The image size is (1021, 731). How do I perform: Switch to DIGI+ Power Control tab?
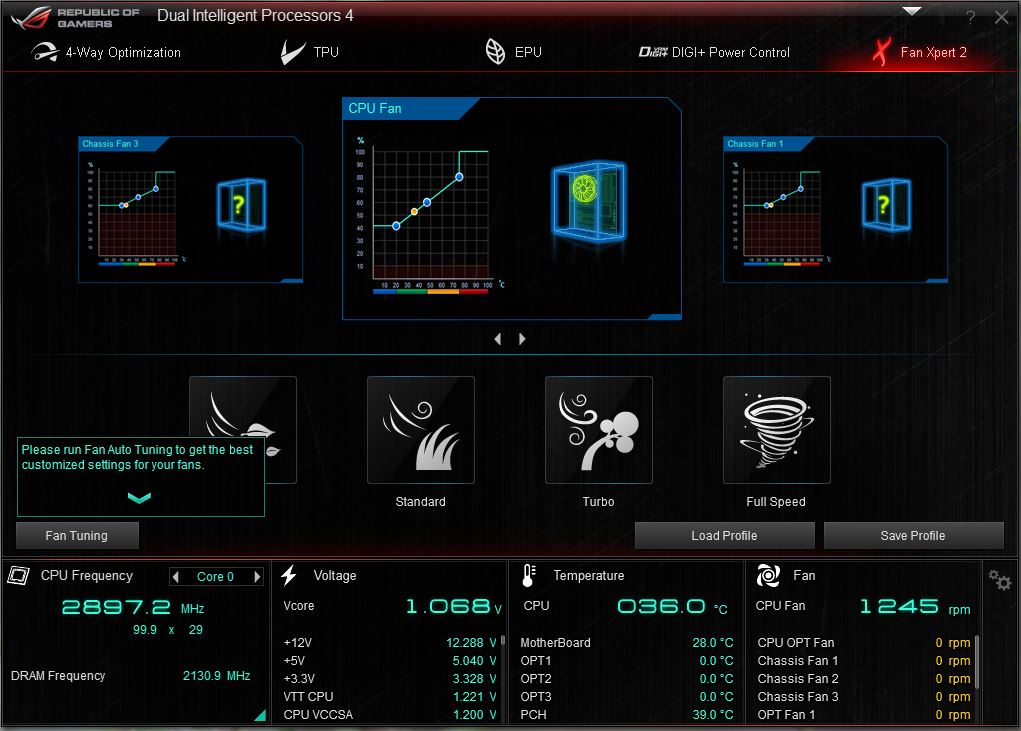point(714,52)
